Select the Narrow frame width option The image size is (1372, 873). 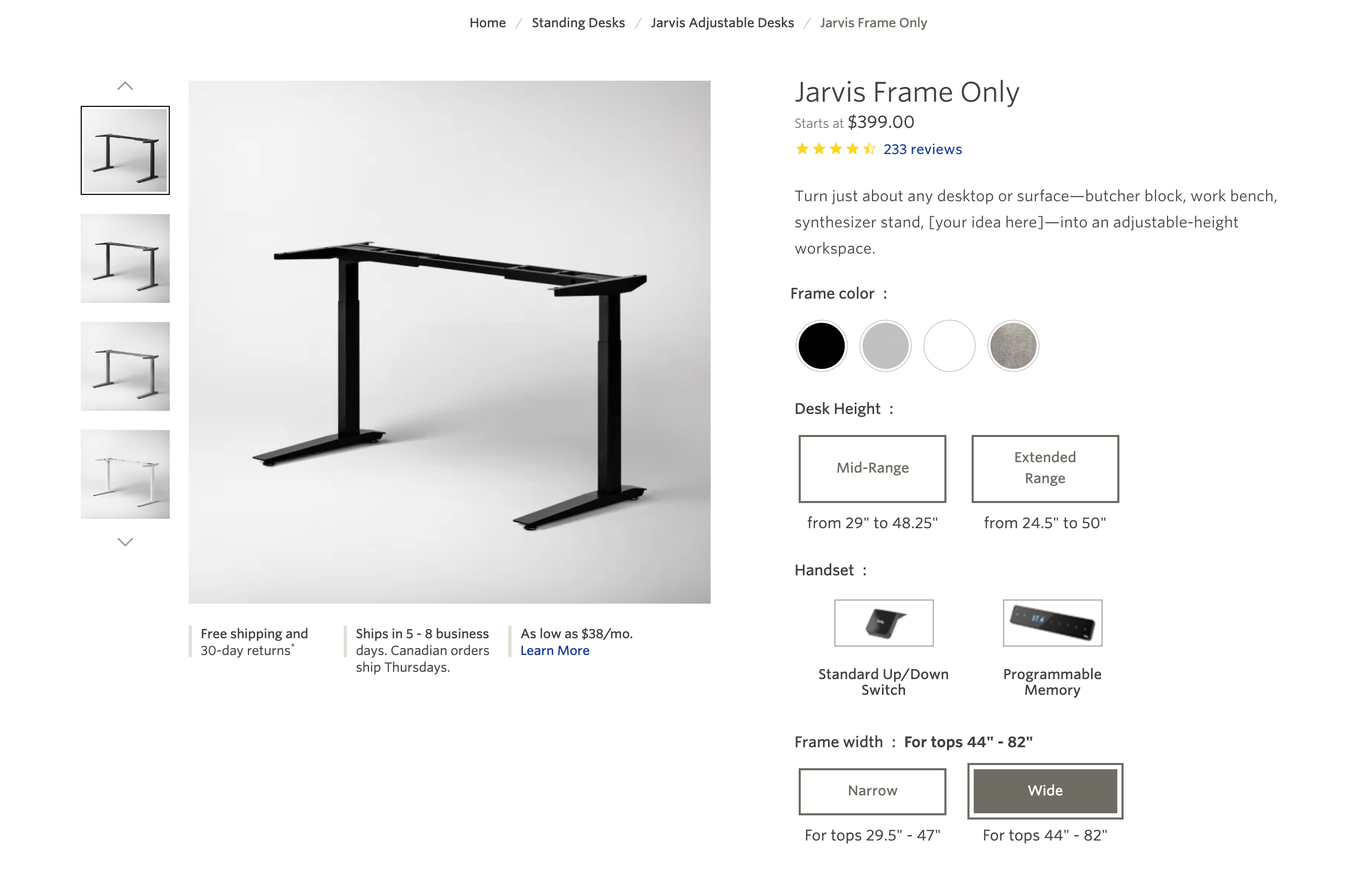873,791
